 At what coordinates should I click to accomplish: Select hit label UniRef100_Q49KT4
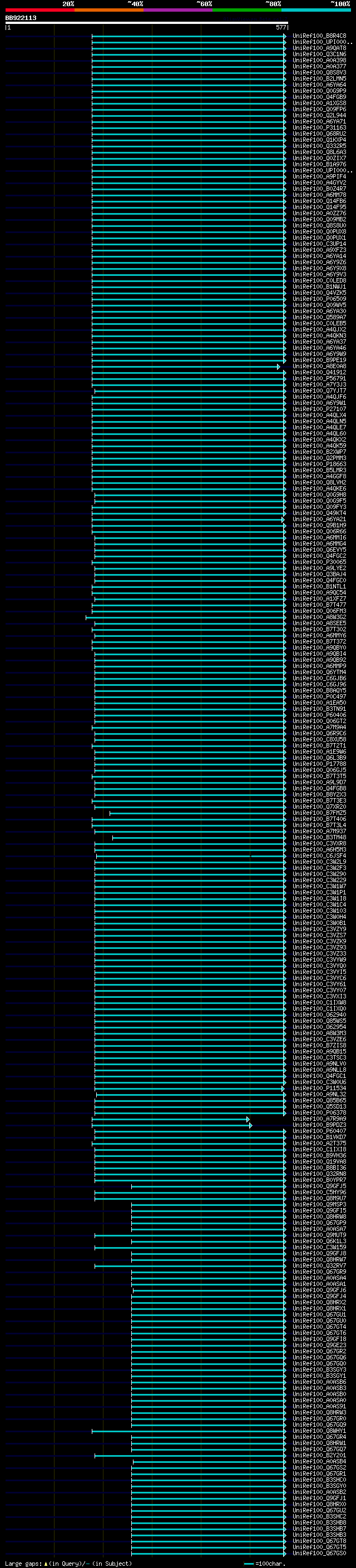[319, 513]
